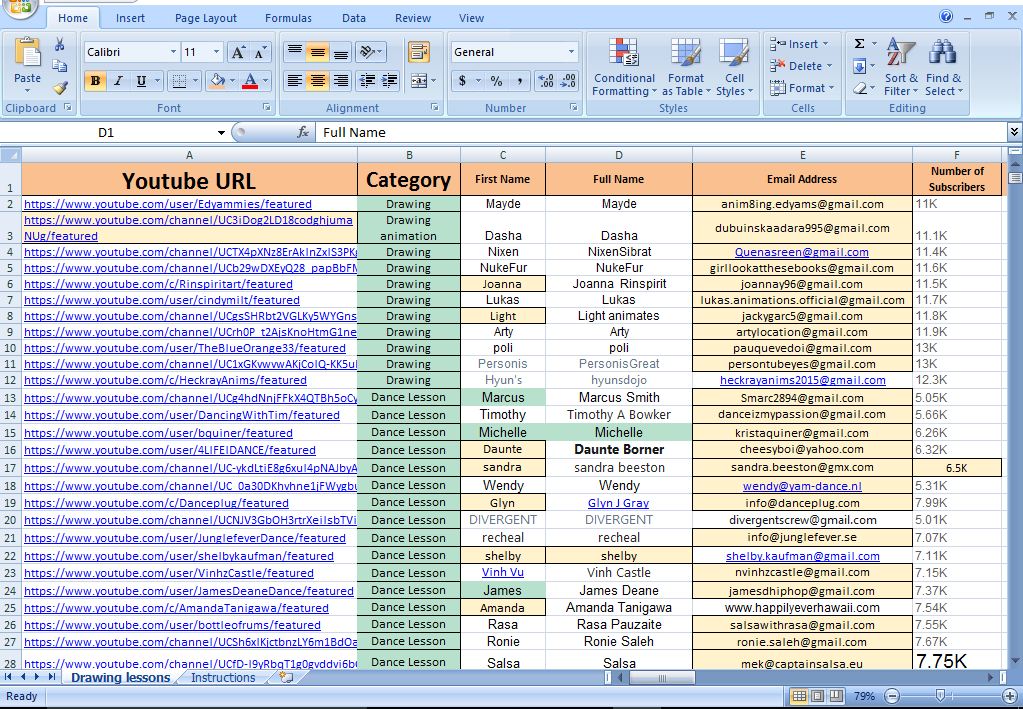
Task: Toggle Italic formatting
Action: coord(118,81)
